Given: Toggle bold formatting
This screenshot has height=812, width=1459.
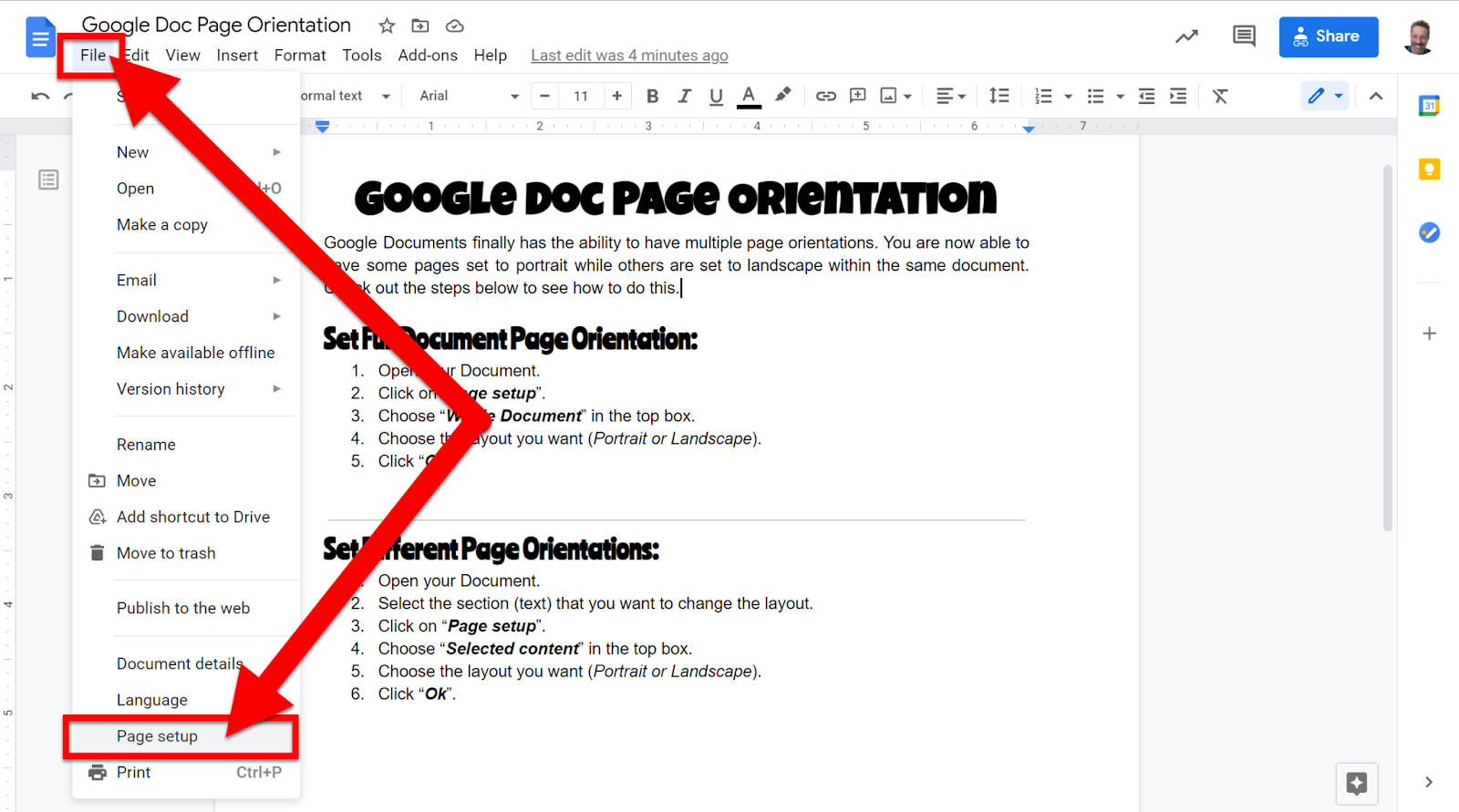Looking at the screenshot, I should click(x=652, y=96).
